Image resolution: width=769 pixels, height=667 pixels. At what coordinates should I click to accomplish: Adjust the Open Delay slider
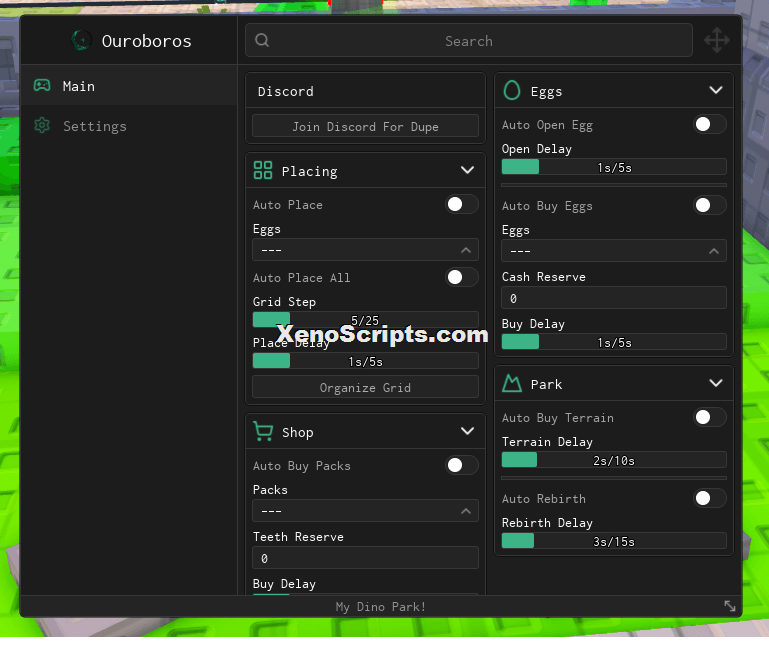tap(614, 167)
